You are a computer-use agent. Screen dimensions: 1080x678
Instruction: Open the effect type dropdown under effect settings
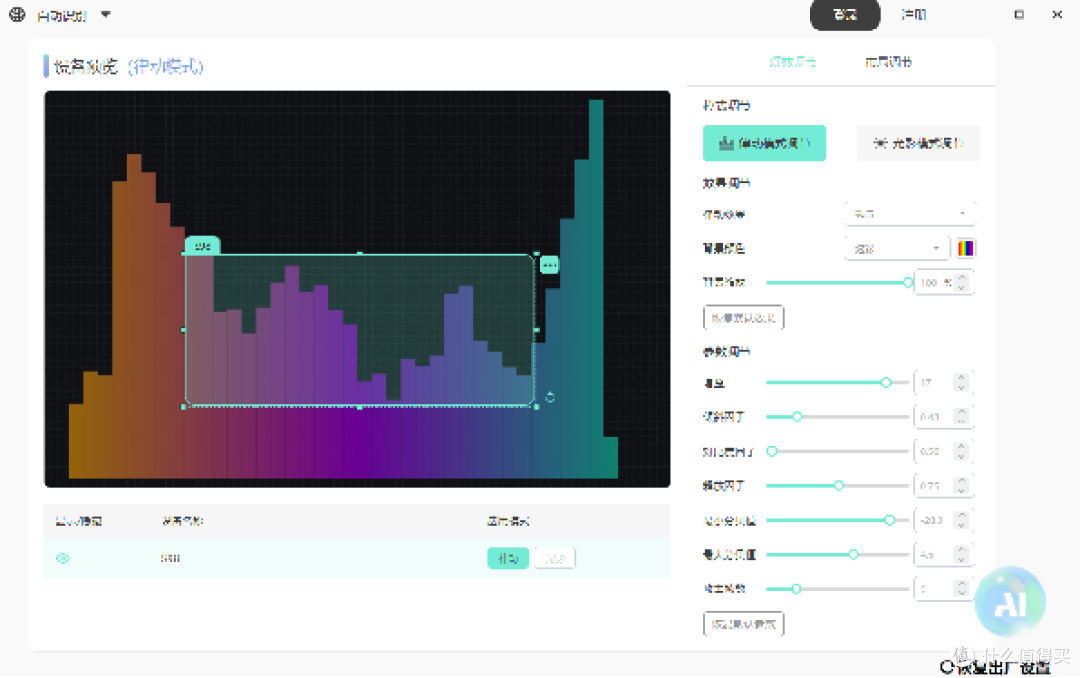coord(910,214)
